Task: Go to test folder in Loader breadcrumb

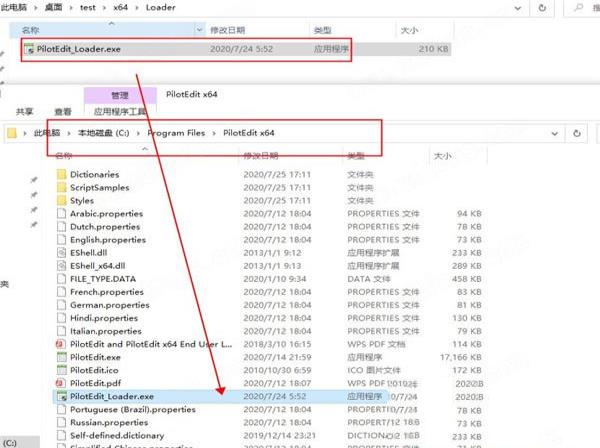Action: [x=88, y=8]
